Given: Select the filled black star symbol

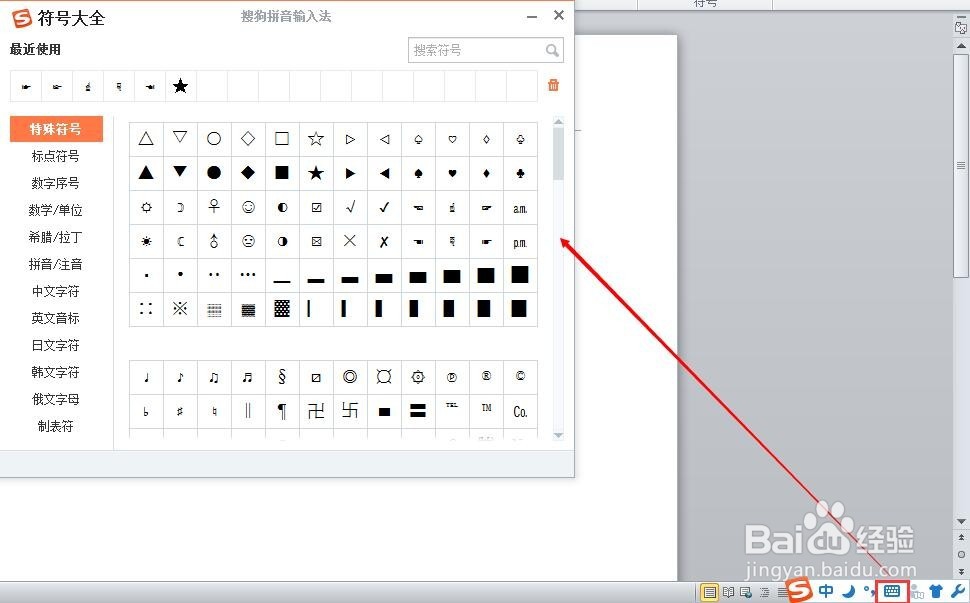Looking at the screenshot, I should [316, 173].
